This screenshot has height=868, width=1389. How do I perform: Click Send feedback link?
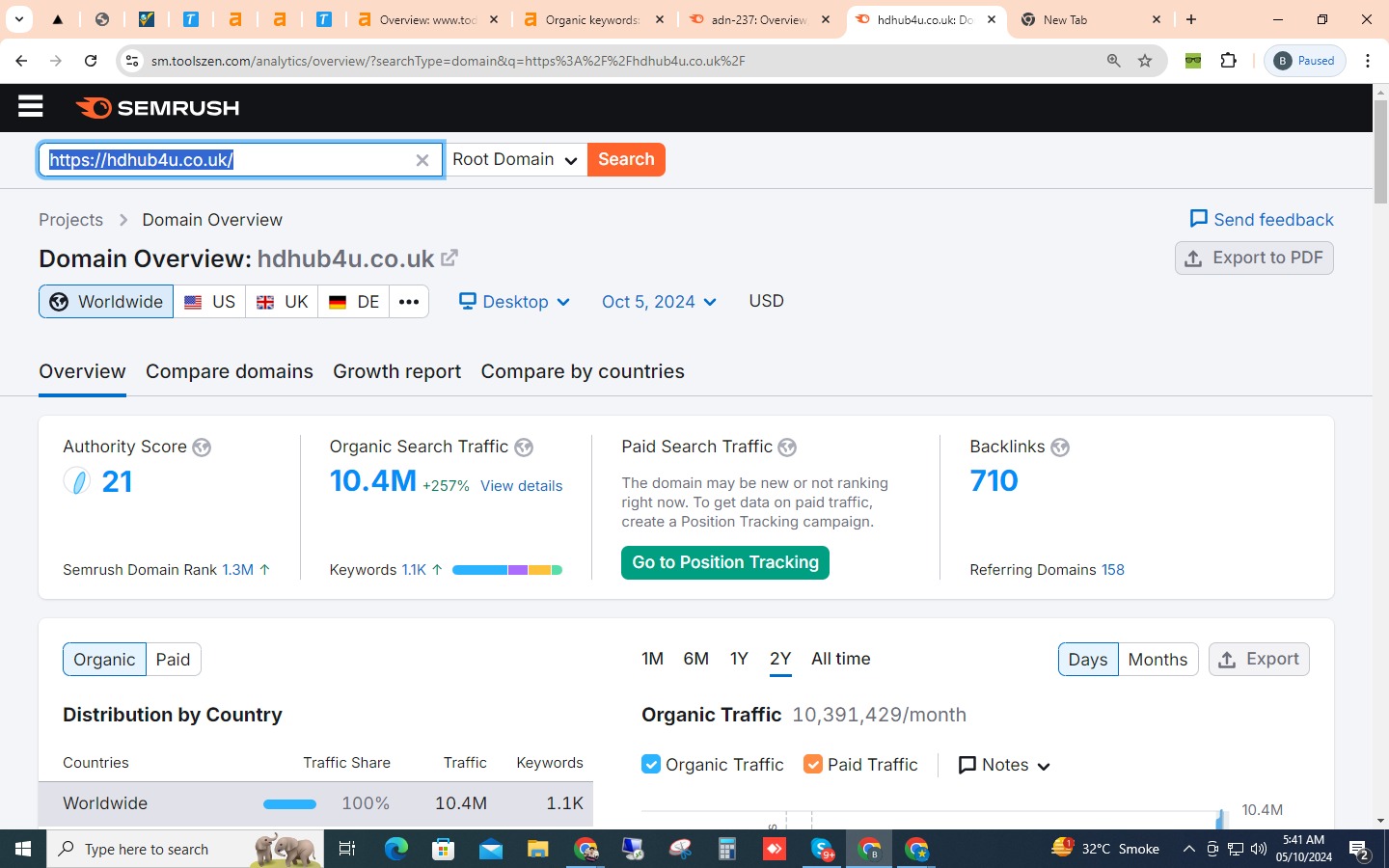(x=1262, y=220)
